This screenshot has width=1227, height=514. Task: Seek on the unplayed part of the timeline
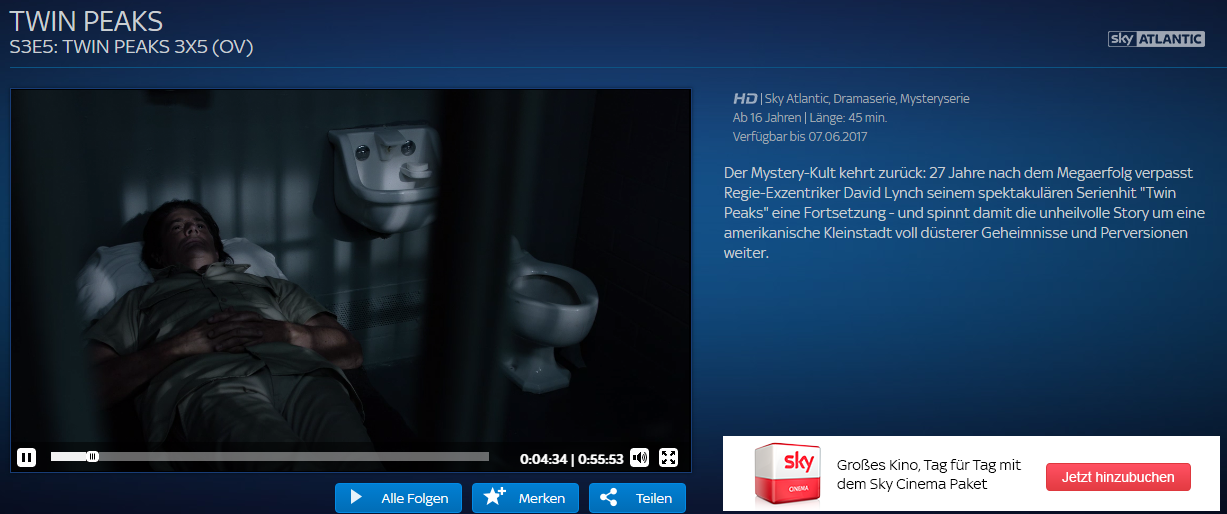(x=293, y=457)
